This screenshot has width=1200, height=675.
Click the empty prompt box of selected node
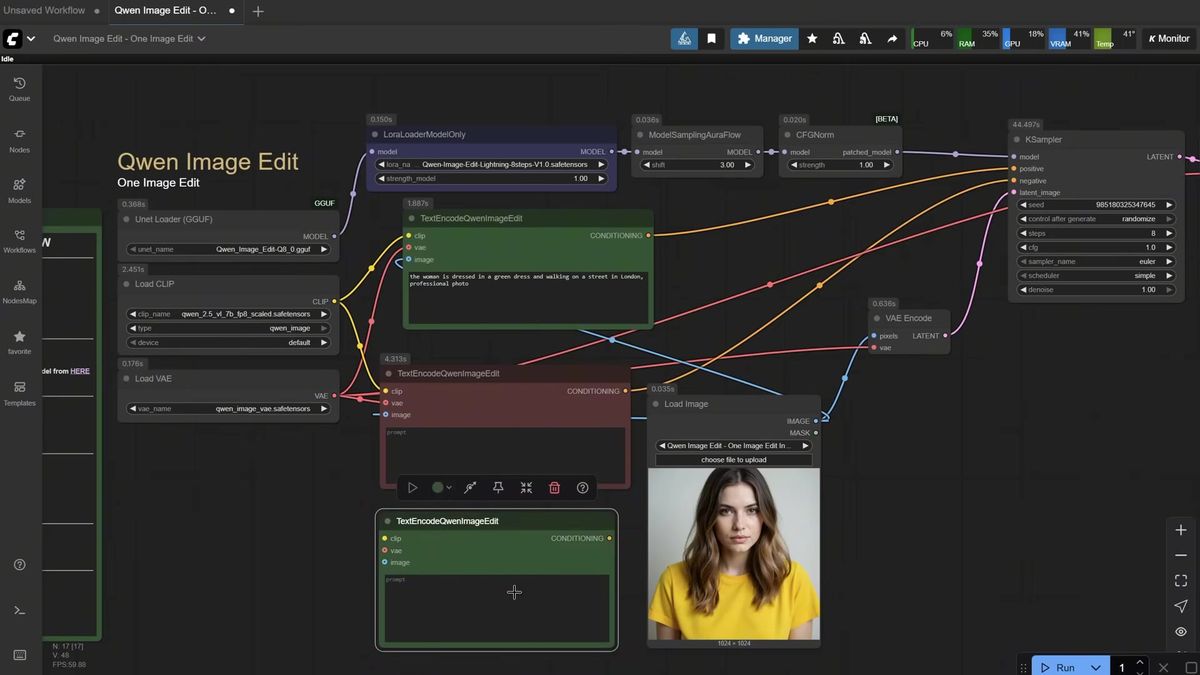[497, 608]
